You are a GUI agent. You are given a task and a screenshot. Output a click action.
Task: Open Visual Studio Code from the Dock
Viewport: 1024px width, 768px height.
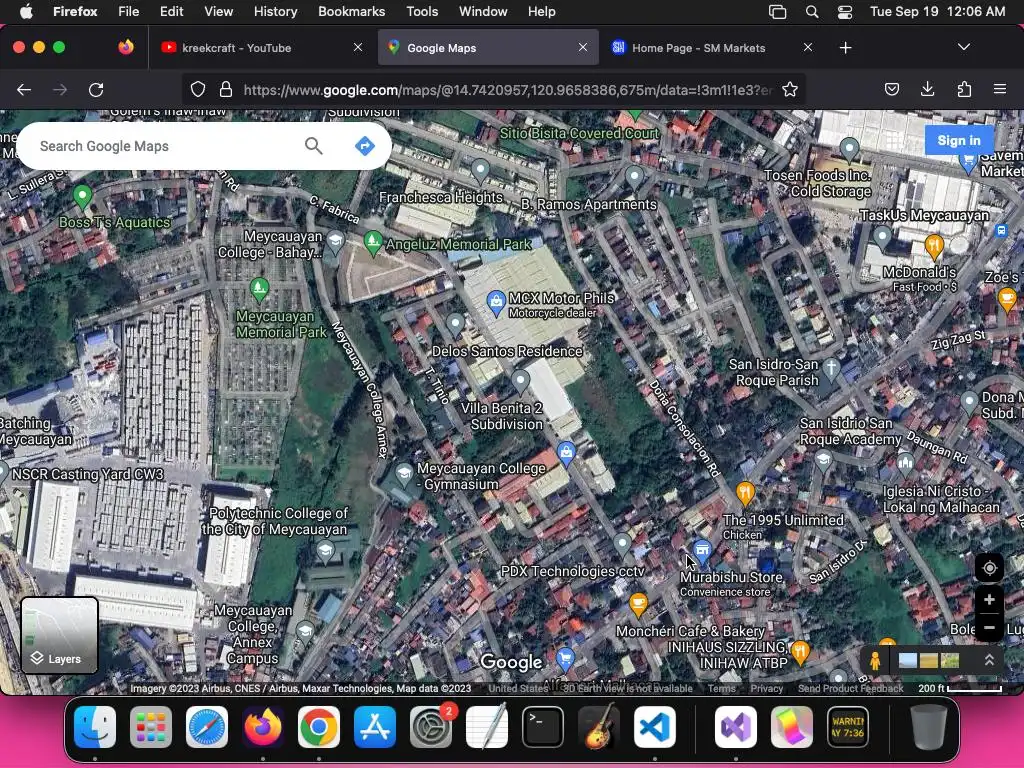[x=655, y=727]
